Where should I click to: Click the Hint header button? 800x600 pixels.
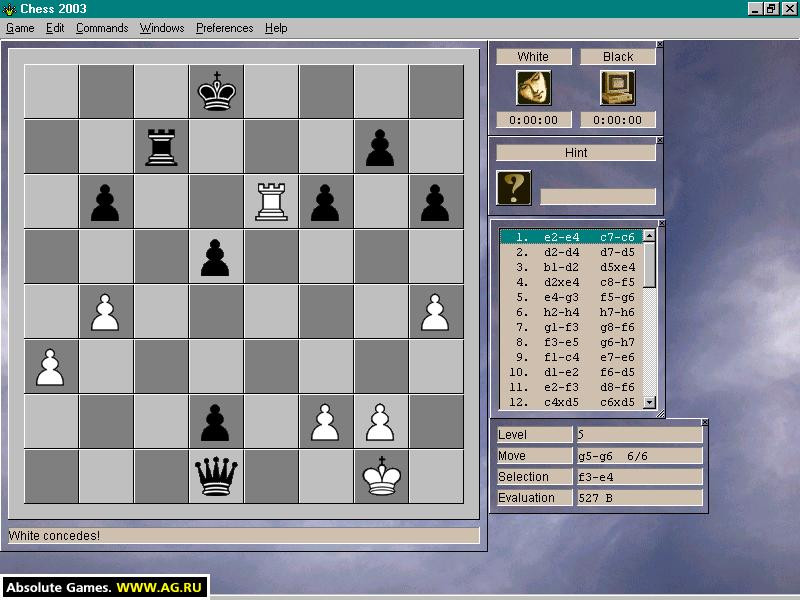(x=576, y=153)
